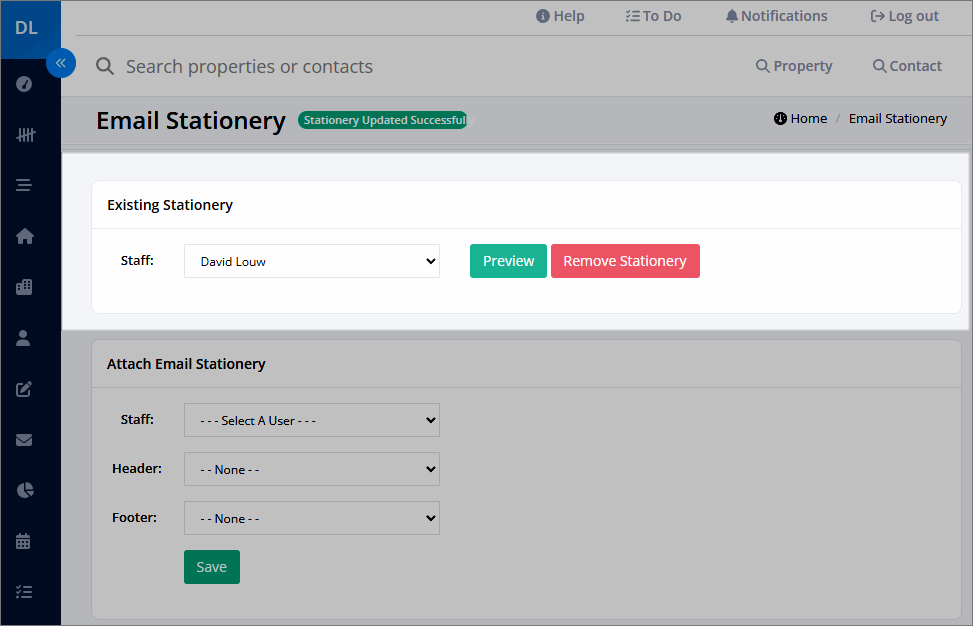
Task: Open the envelope mail icon in sidebar
Action: click(24, 440)
